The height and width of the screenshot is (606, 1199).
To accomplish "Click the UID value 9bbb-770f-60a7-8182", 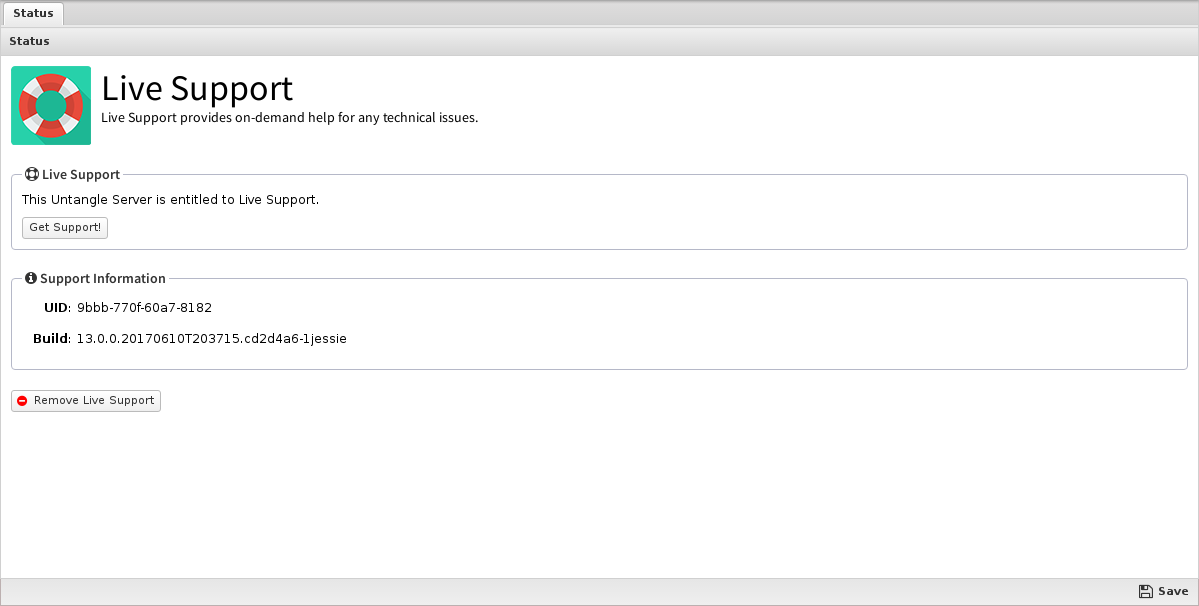I will tap(145, 308).
